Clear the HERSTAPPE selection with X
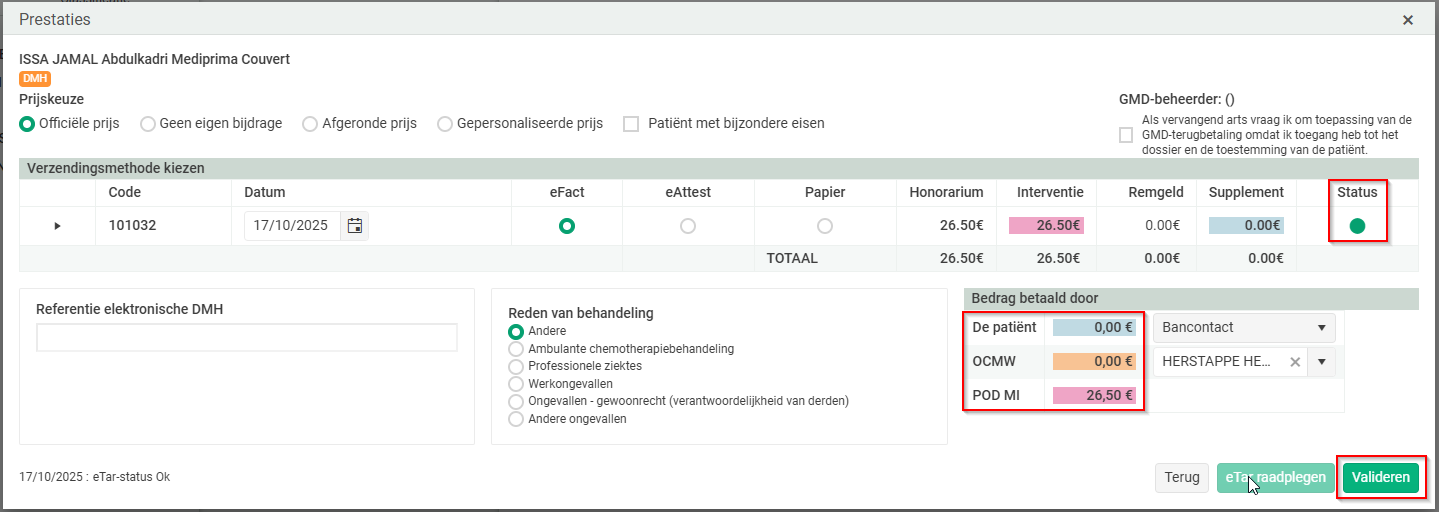 (1295, 362)
